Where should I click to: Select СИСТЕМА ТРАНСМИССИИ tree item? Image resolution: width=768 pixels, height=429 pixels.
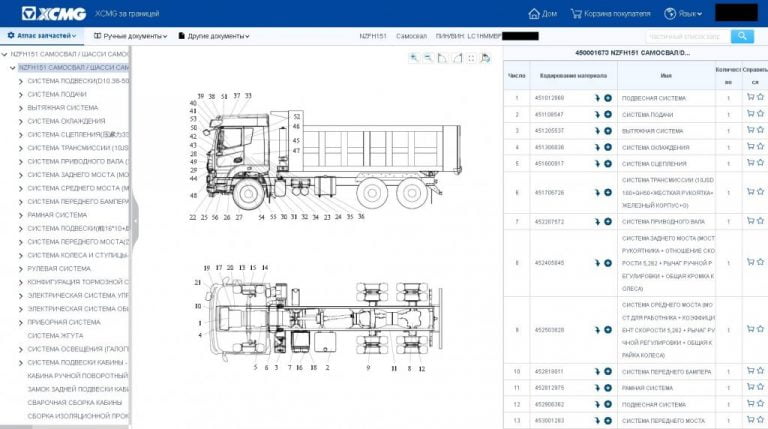click(78, 148)
